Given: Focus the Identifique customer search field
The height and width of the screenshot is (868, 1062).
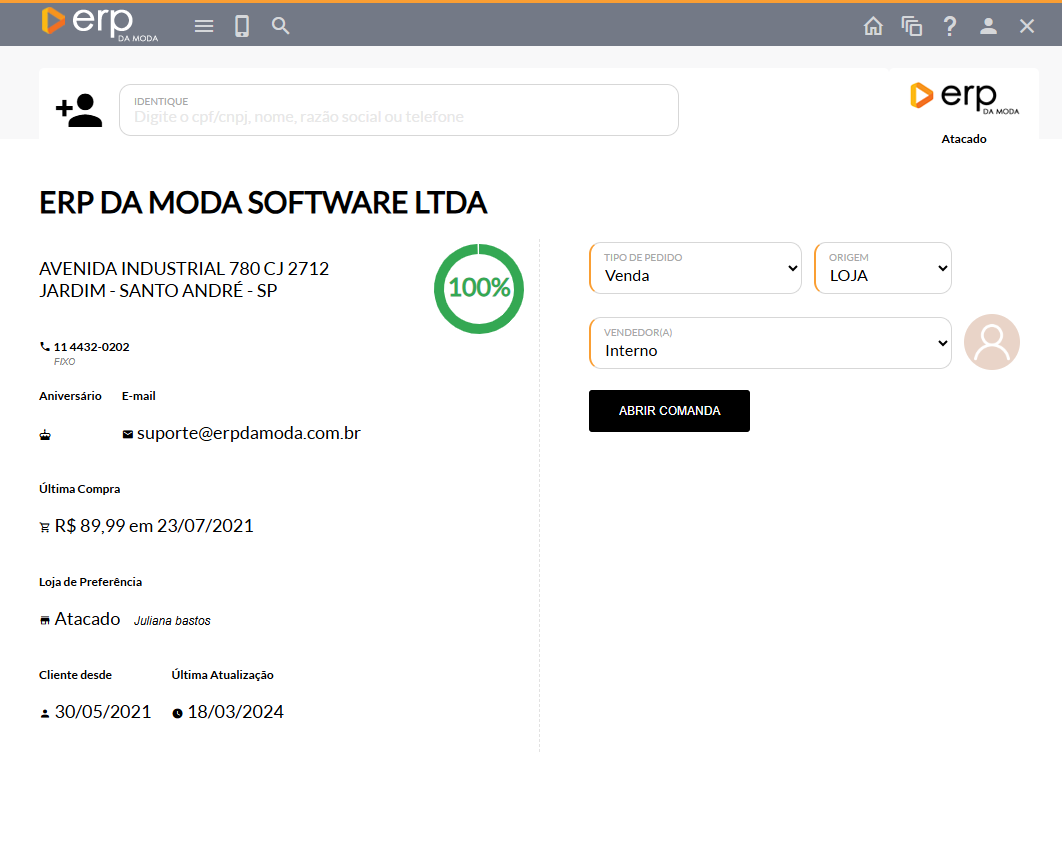Looking at the screenshot, I should [398, 116].
